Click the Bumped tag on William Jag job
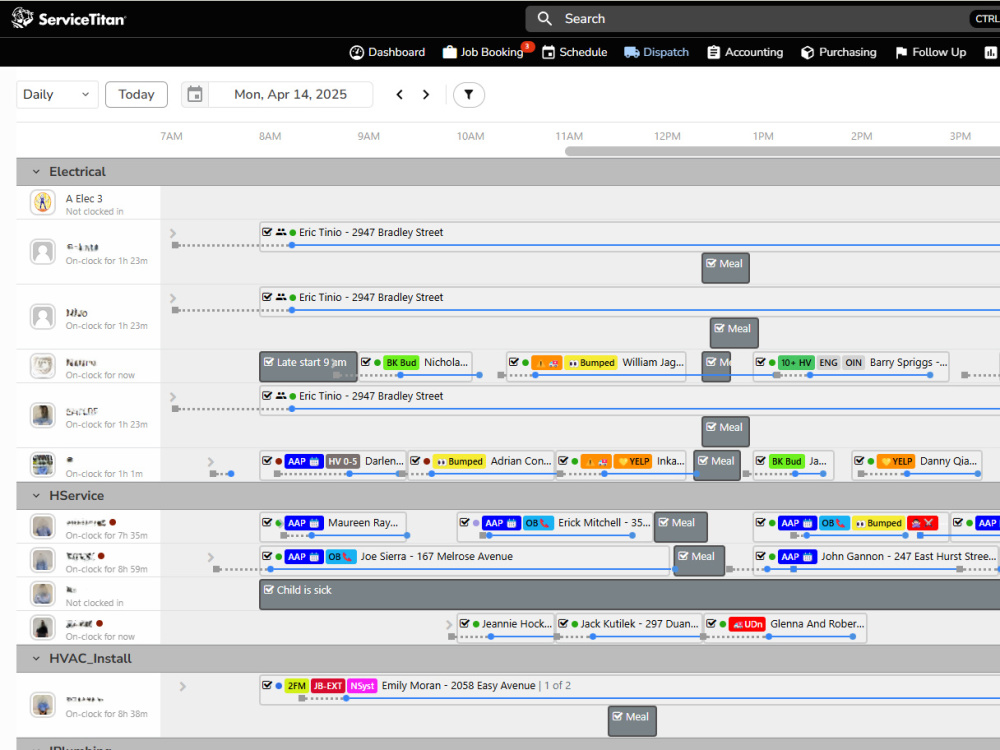 590,363
